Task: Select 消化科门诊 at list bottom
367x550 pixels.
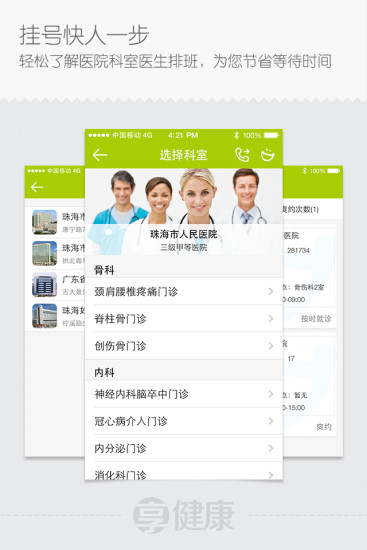Action: tap(184, 471)
